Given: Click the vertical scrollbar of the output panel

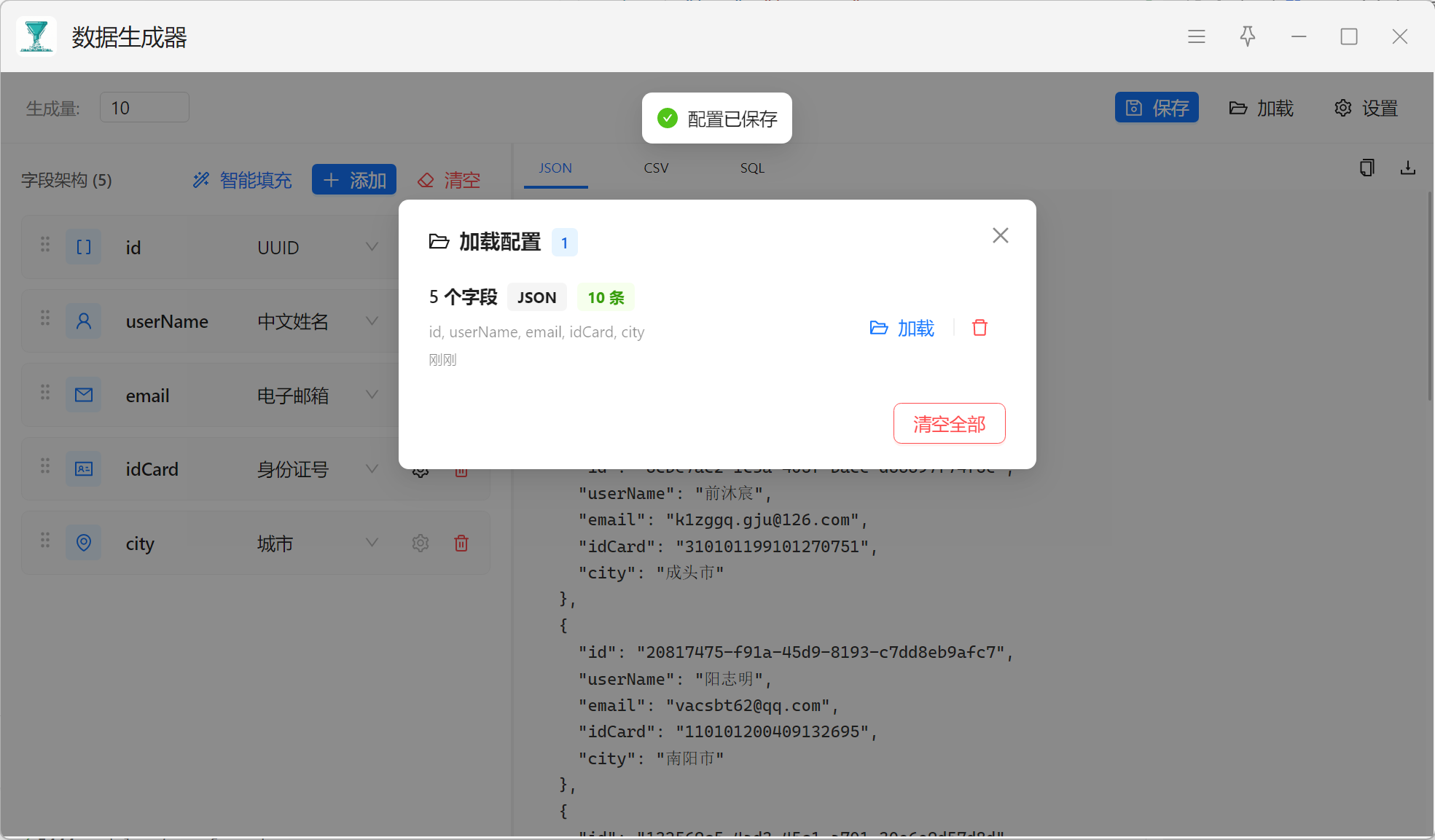Looking at the screenshot, I should click(1429, 296).
